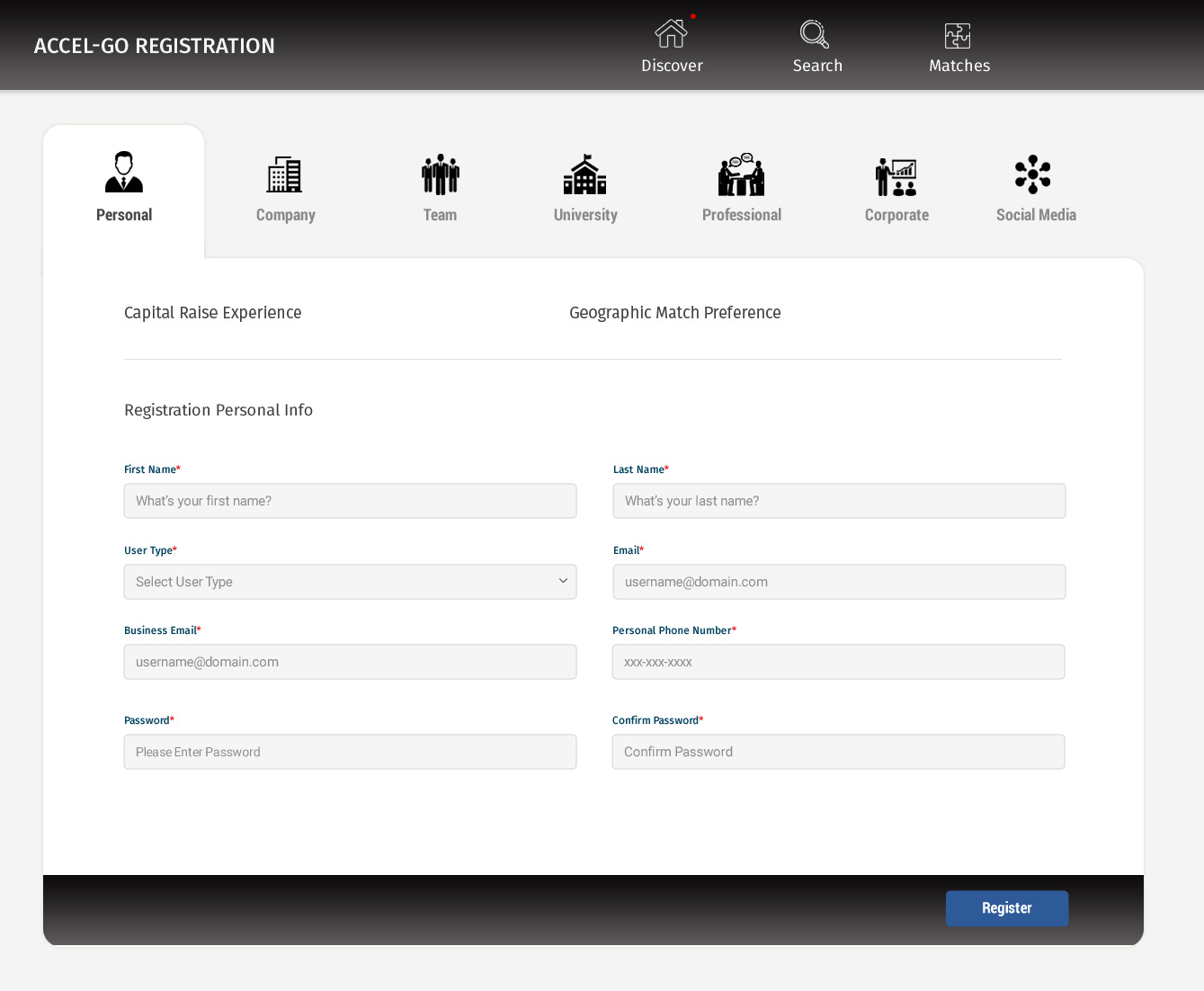Open the Geographic Match Preference section
This screenshot has height=991, width=1204.
pyautogui.click(x=674, y=313)
